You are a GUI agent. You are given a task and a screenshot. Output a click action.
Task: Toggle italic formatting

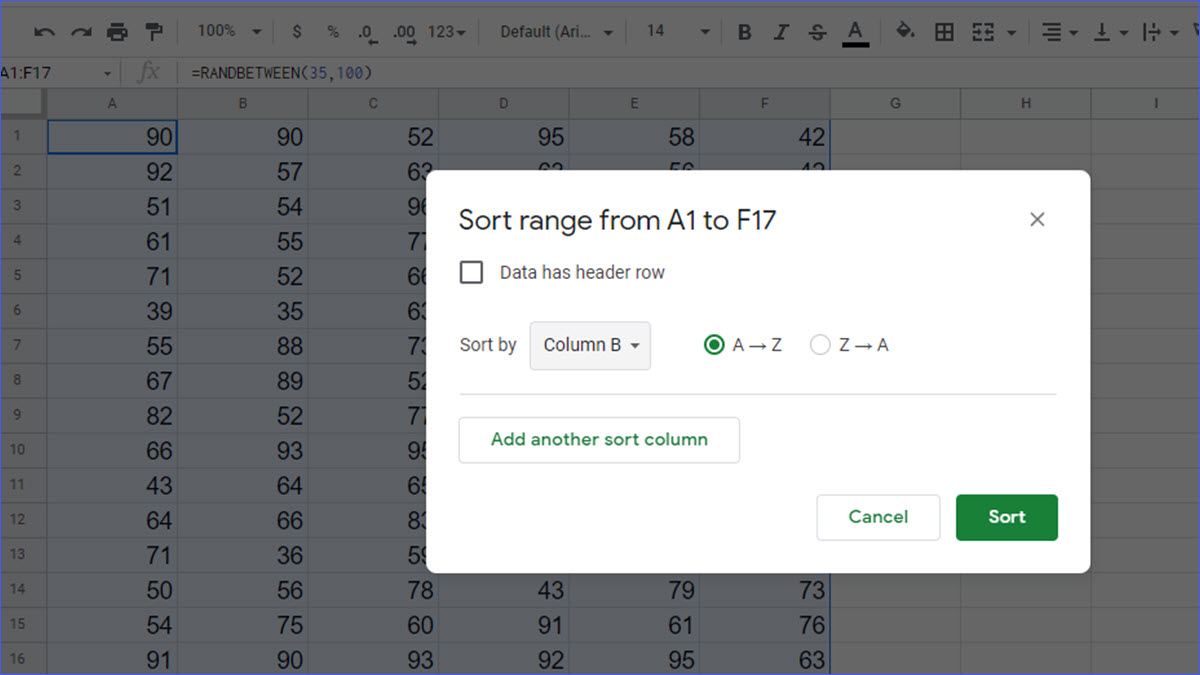pyautogui.click(x=781, y=33)
